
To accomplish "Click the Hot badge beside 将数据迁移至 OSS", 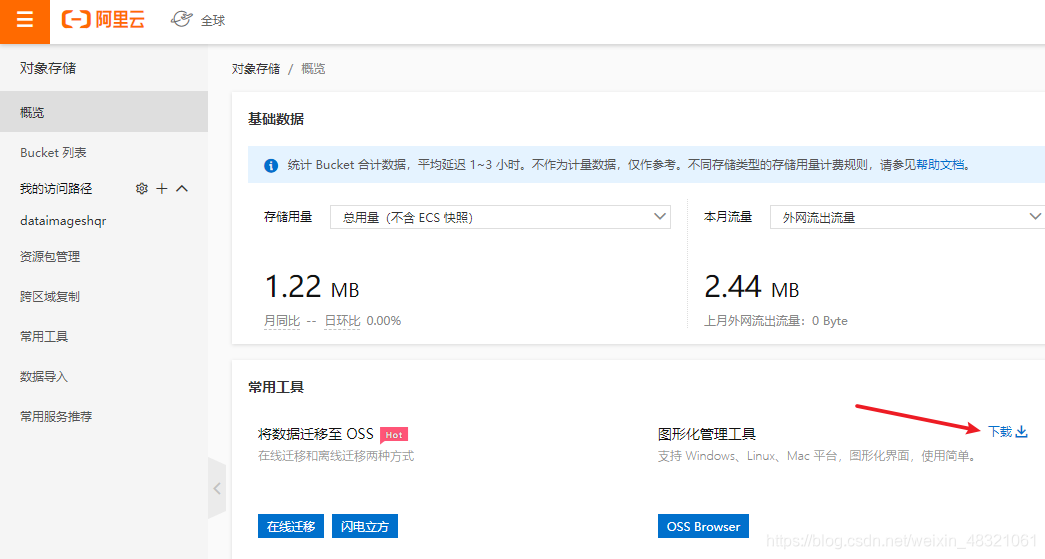I will (394, 435).
